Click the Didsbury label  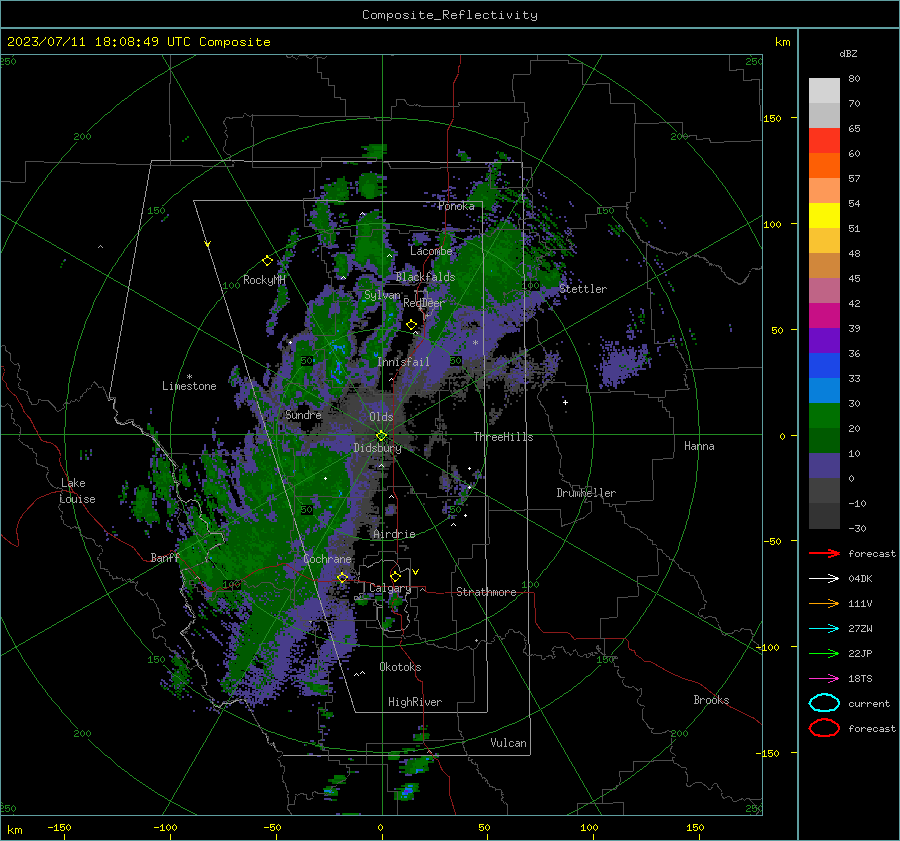377,448
